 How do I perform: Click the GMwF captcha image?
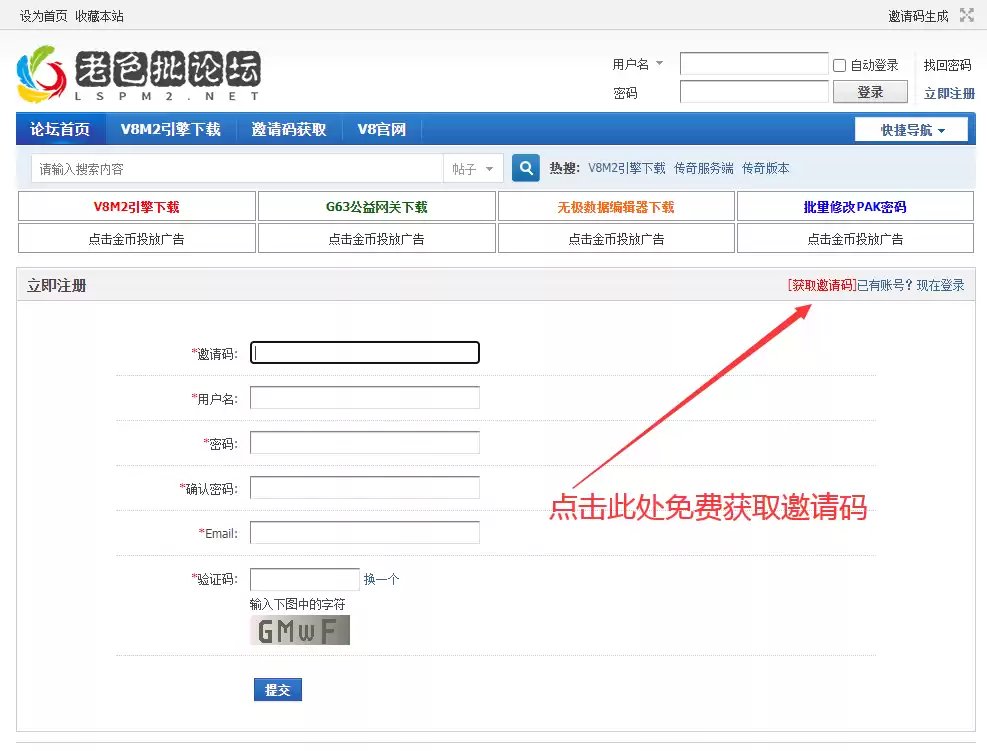[299, 630]
